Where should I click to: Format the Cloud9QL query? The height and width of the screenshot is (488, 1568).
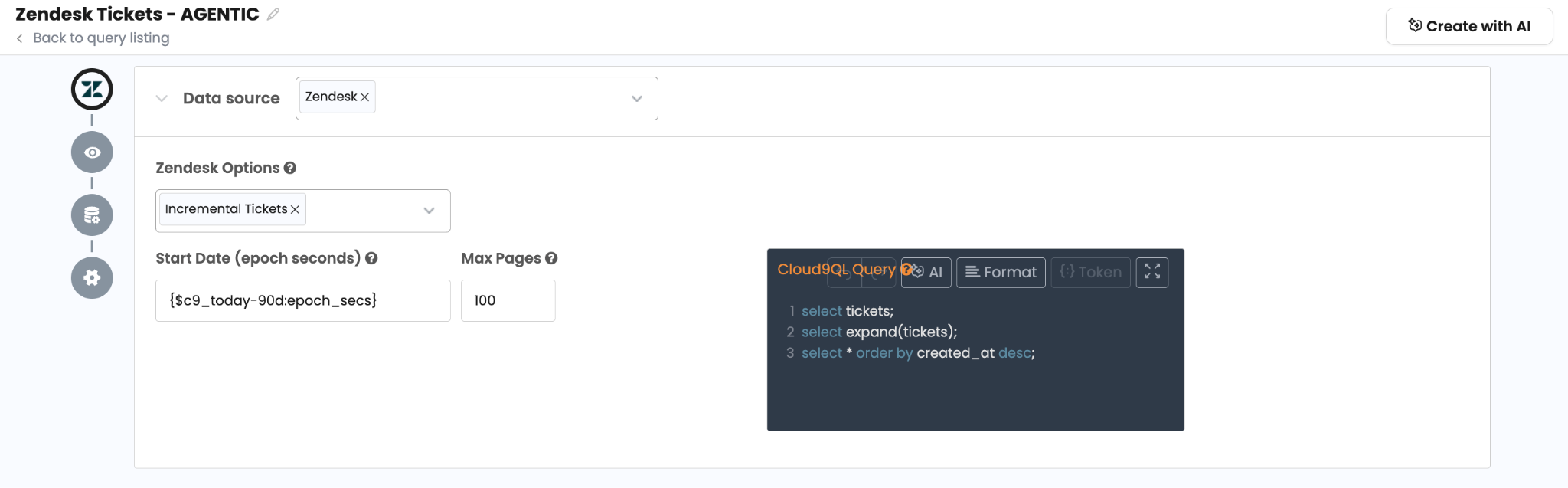(x=1001, y=272)
